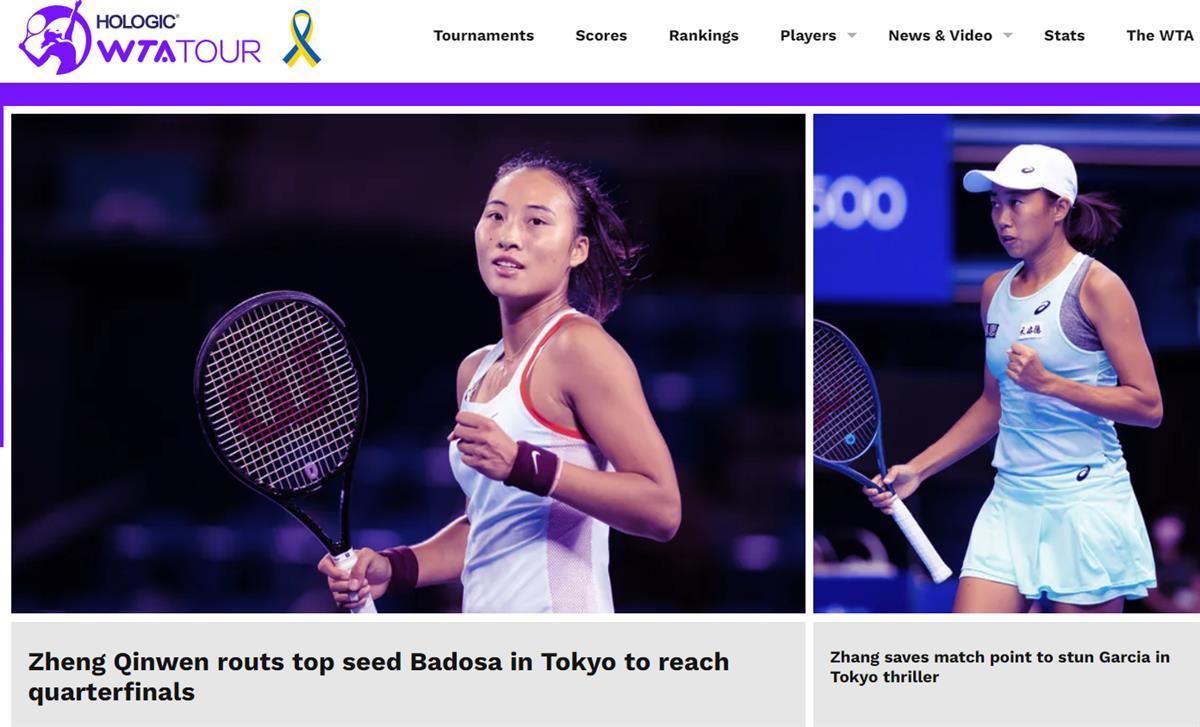1200x727 pixels.
Task: Select the News & Video nav link
Action: pyautogui.click(x=940, y=35)
